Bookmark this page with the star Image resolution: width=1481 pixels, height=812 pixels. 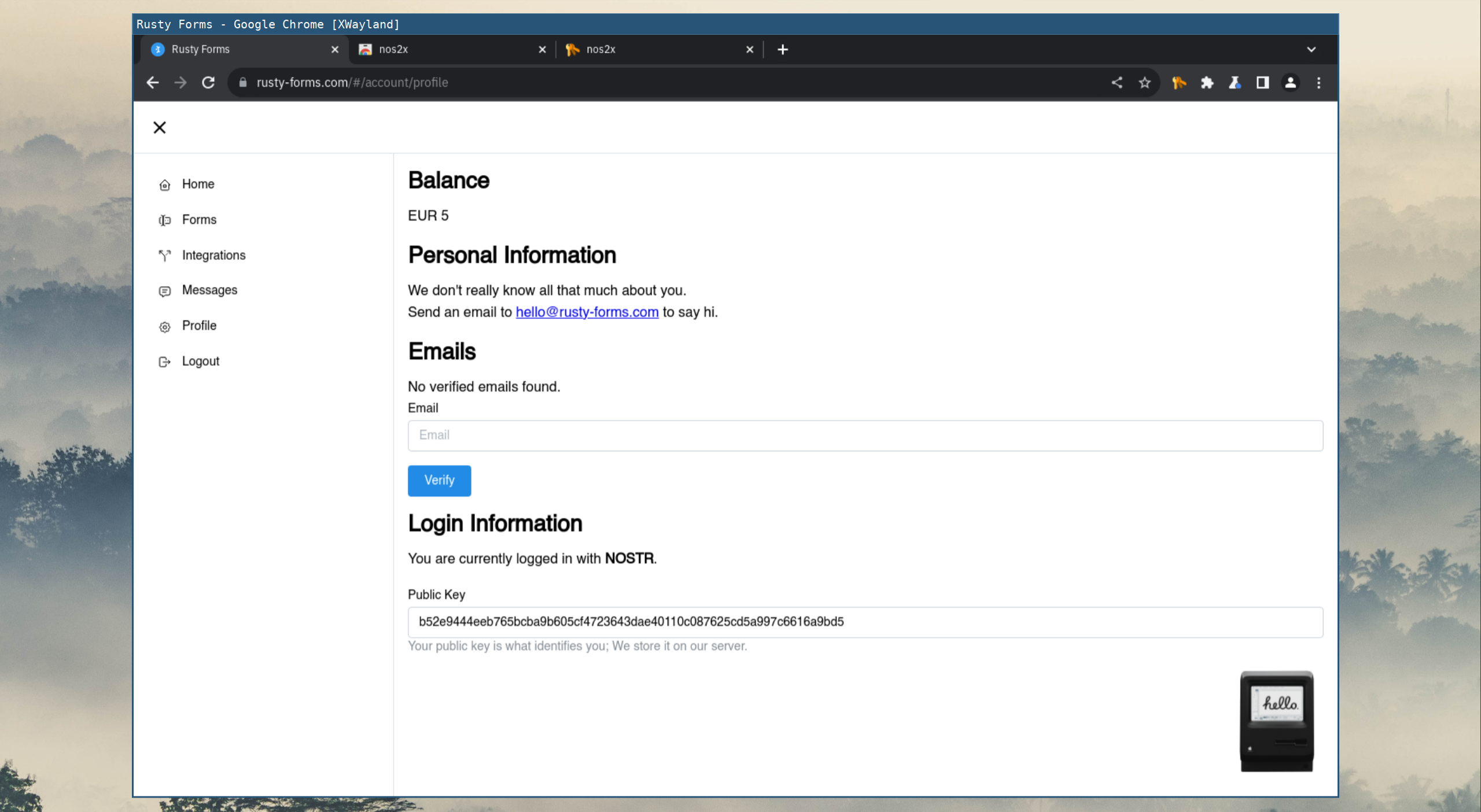(1145, 83)
